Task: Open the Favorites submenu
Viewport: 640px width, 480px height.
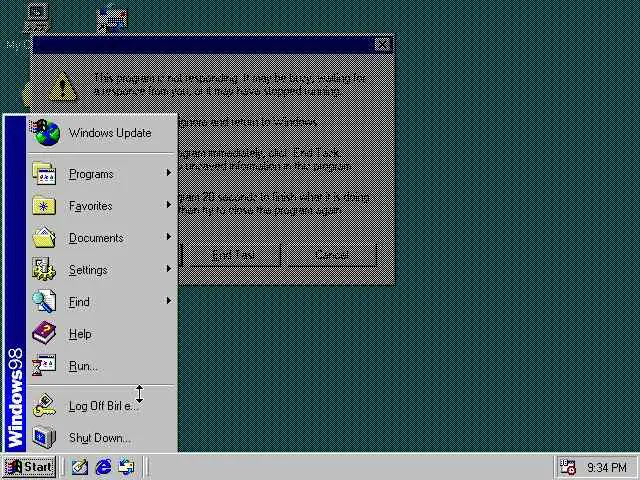Action: click(x=102, y=206)
